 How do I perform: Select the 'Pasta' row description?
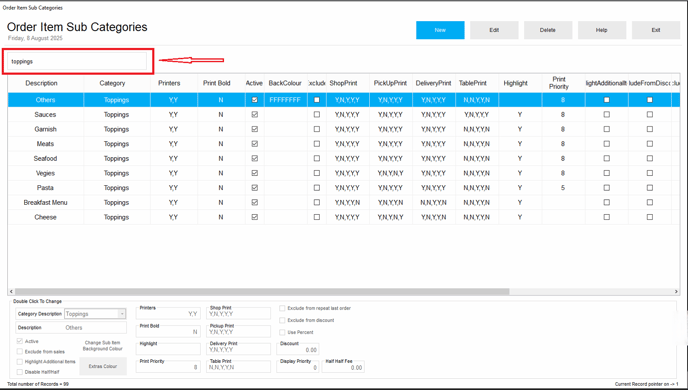(x=45, y=188)
